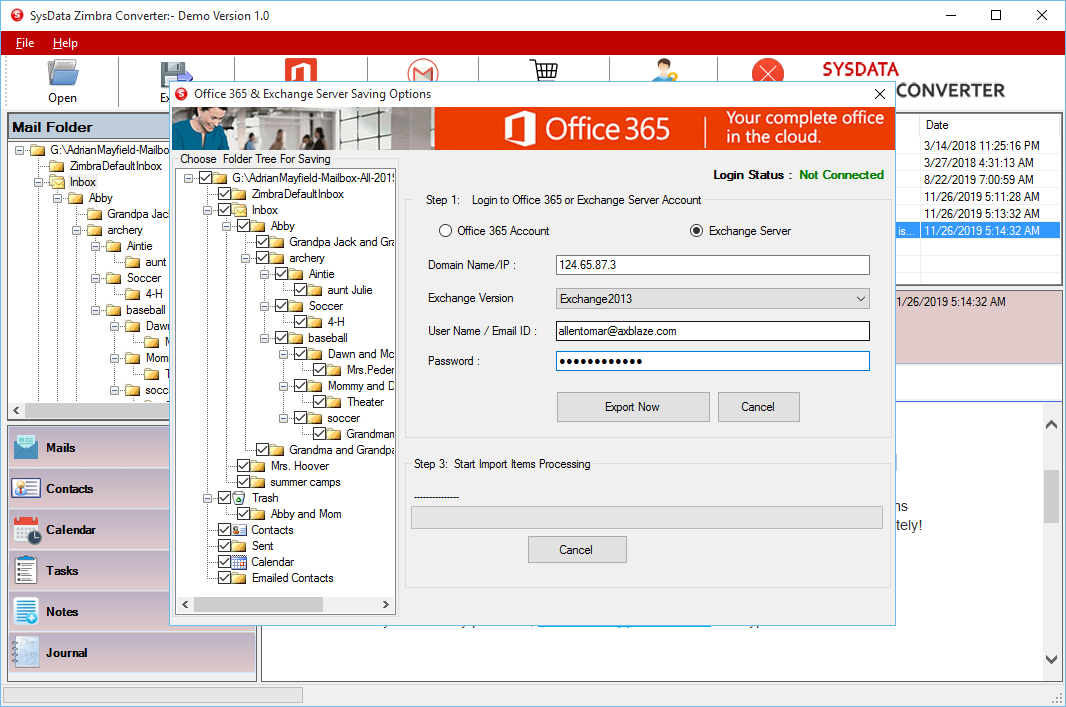The width and height of the screenshot is (1066, 707).
Task: Open the Exchange Version dropdown
Action: point(712,298)
